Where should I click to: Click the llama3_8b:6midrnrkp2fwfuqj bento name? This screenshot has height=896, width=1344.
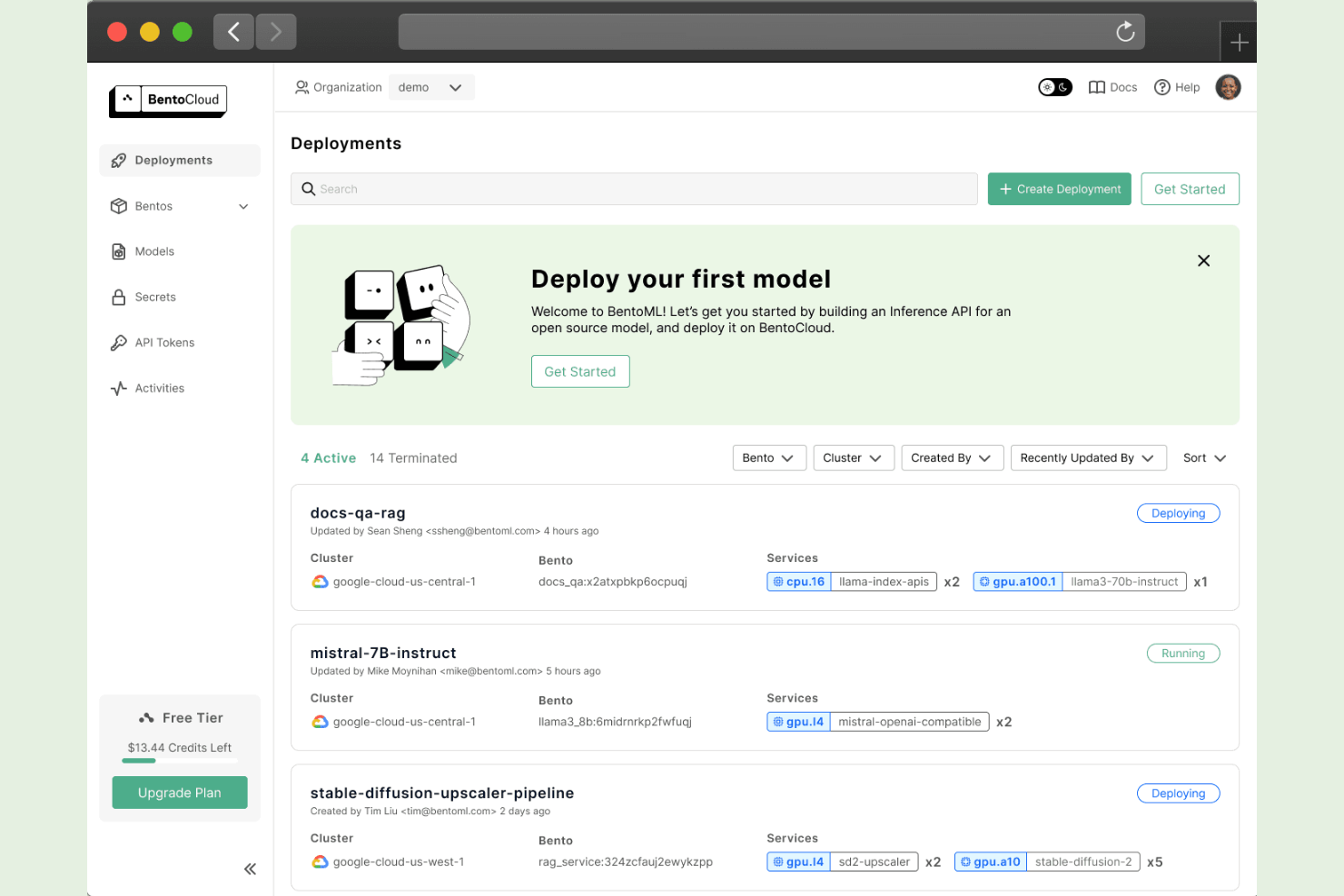tap(615, 722)
